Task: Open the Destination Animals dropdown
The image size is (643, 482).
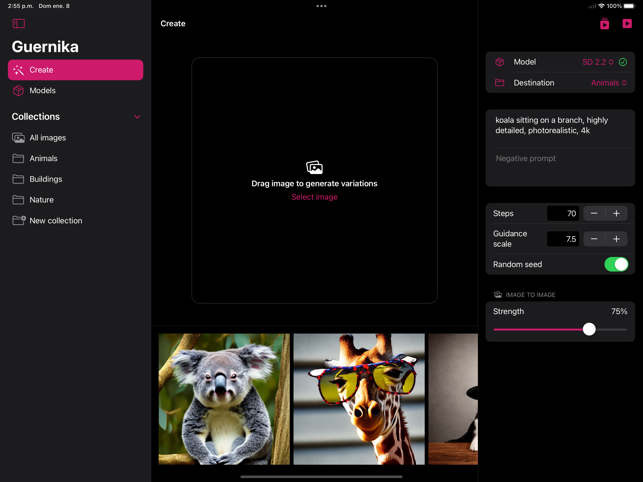Action: 609,83
